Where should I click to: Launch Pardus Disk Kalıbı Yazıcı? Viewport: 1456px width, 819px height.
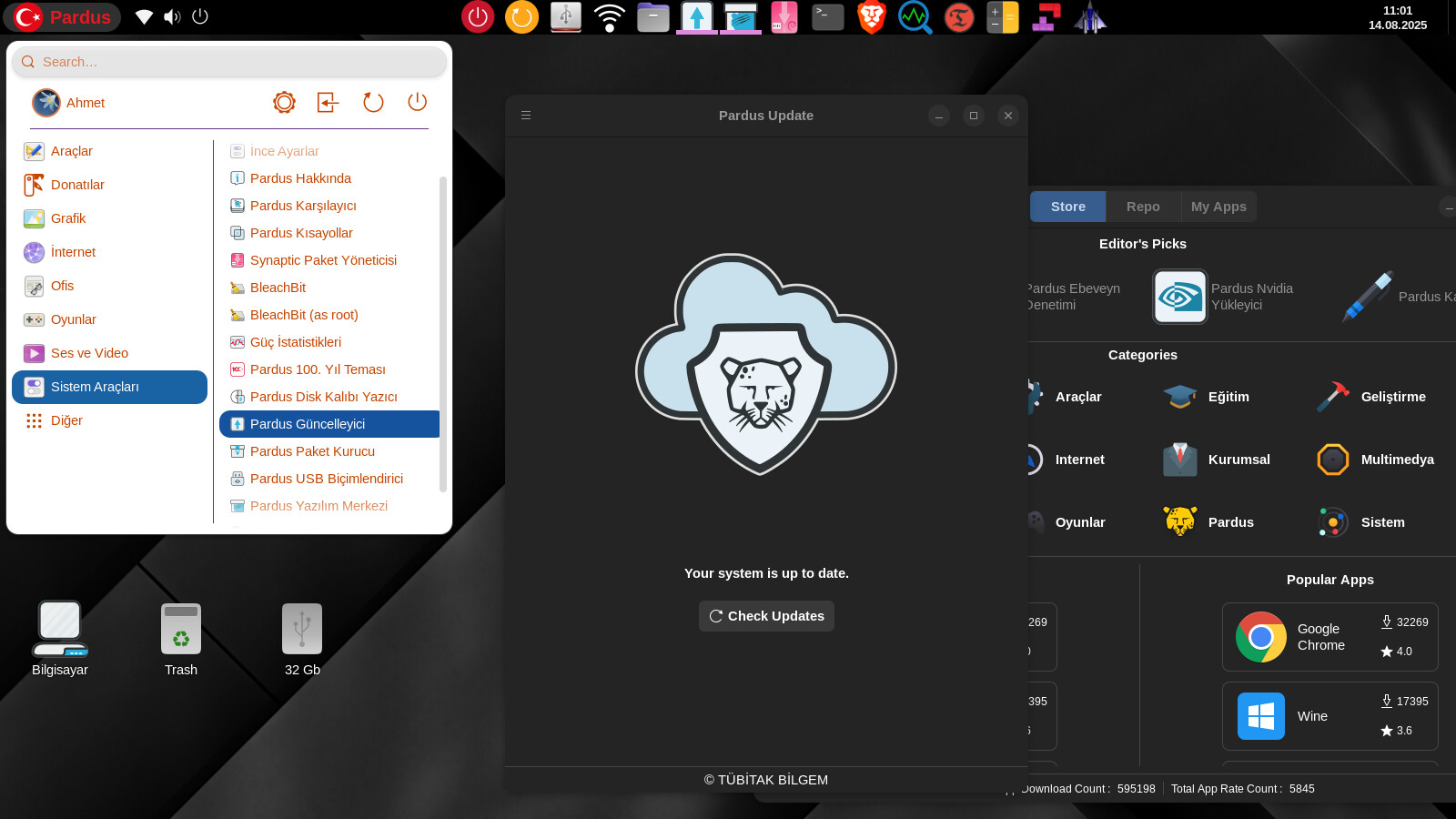[329, 397]
